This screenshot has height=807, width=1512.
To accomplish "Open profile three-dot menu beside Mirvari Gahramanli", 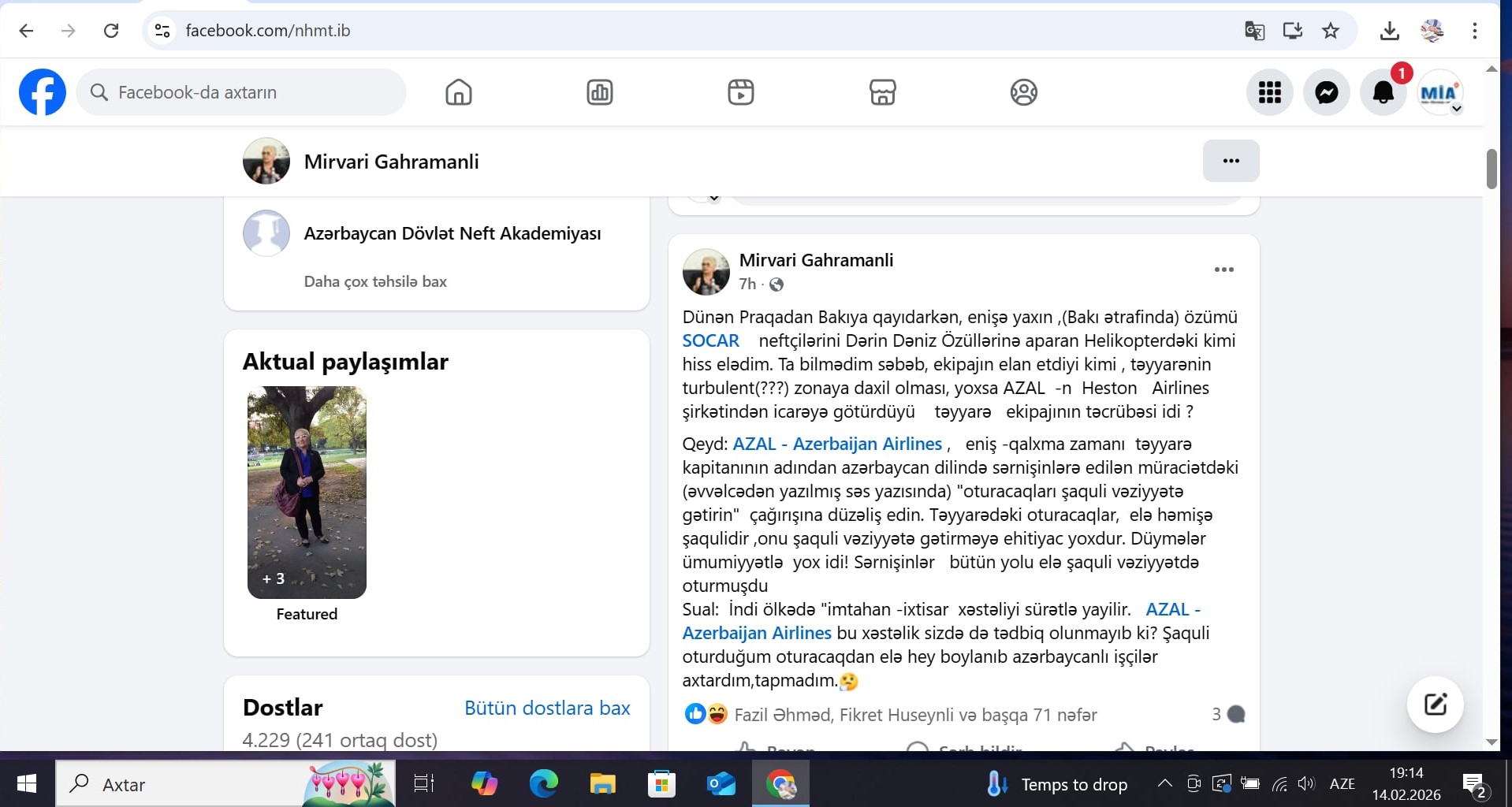I will 1231,161.
